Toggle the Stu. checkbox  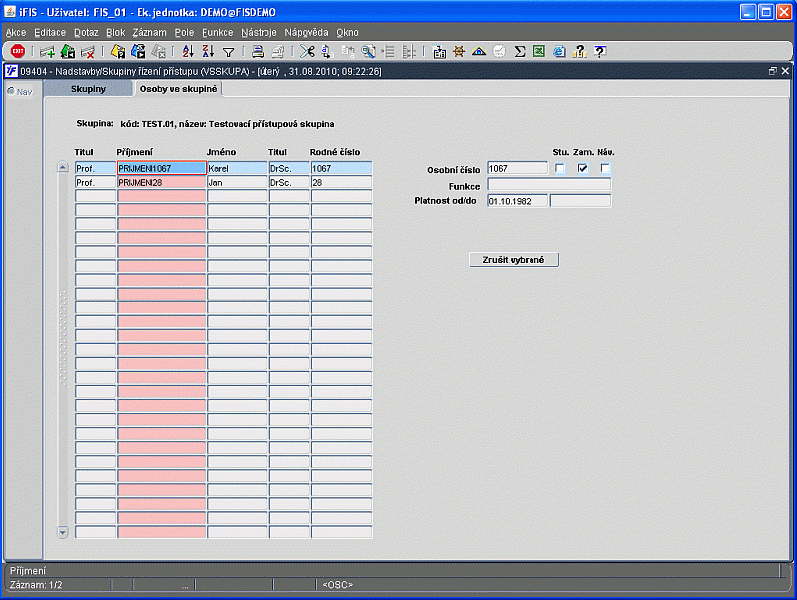(560, 168)
